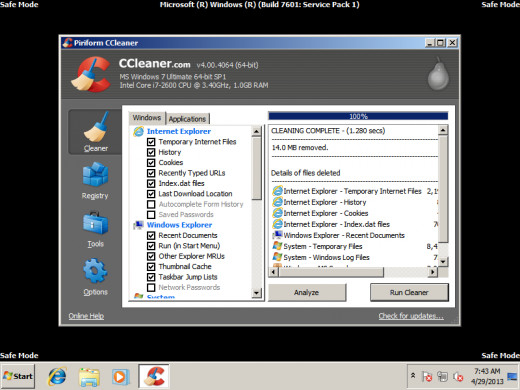Open the Options gear section
This screenshot has width=520, height=390.
coord(95,277)
